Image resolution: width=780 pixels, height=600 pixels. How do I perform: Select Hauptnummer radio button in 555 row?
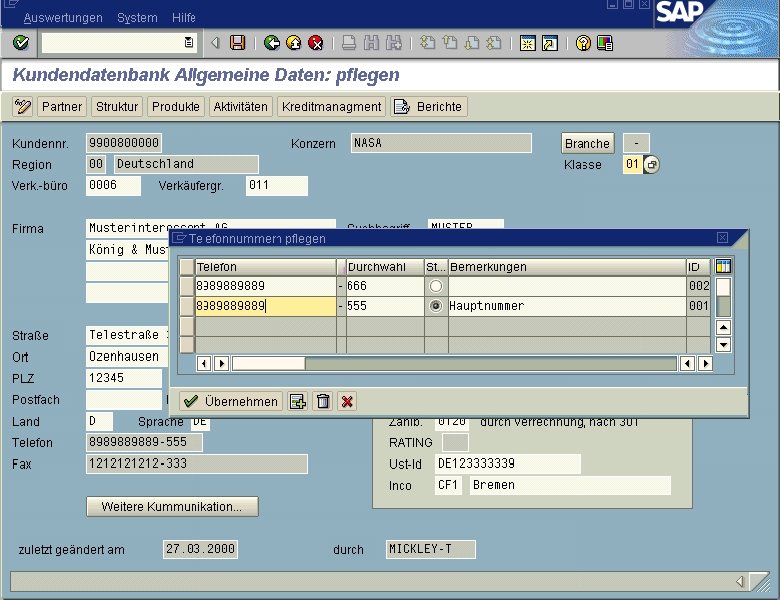pos(436,306)
